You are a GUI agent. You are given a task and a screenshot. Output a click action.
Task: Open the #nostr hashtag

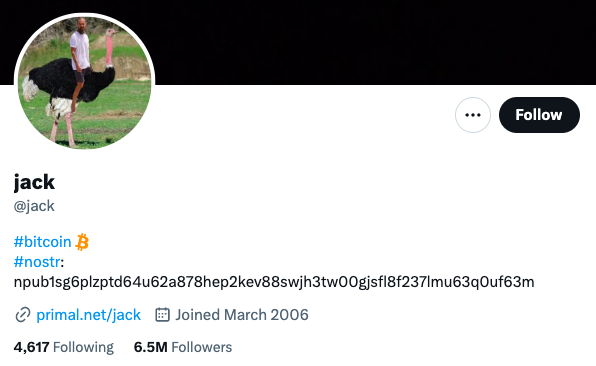(37, 262)
